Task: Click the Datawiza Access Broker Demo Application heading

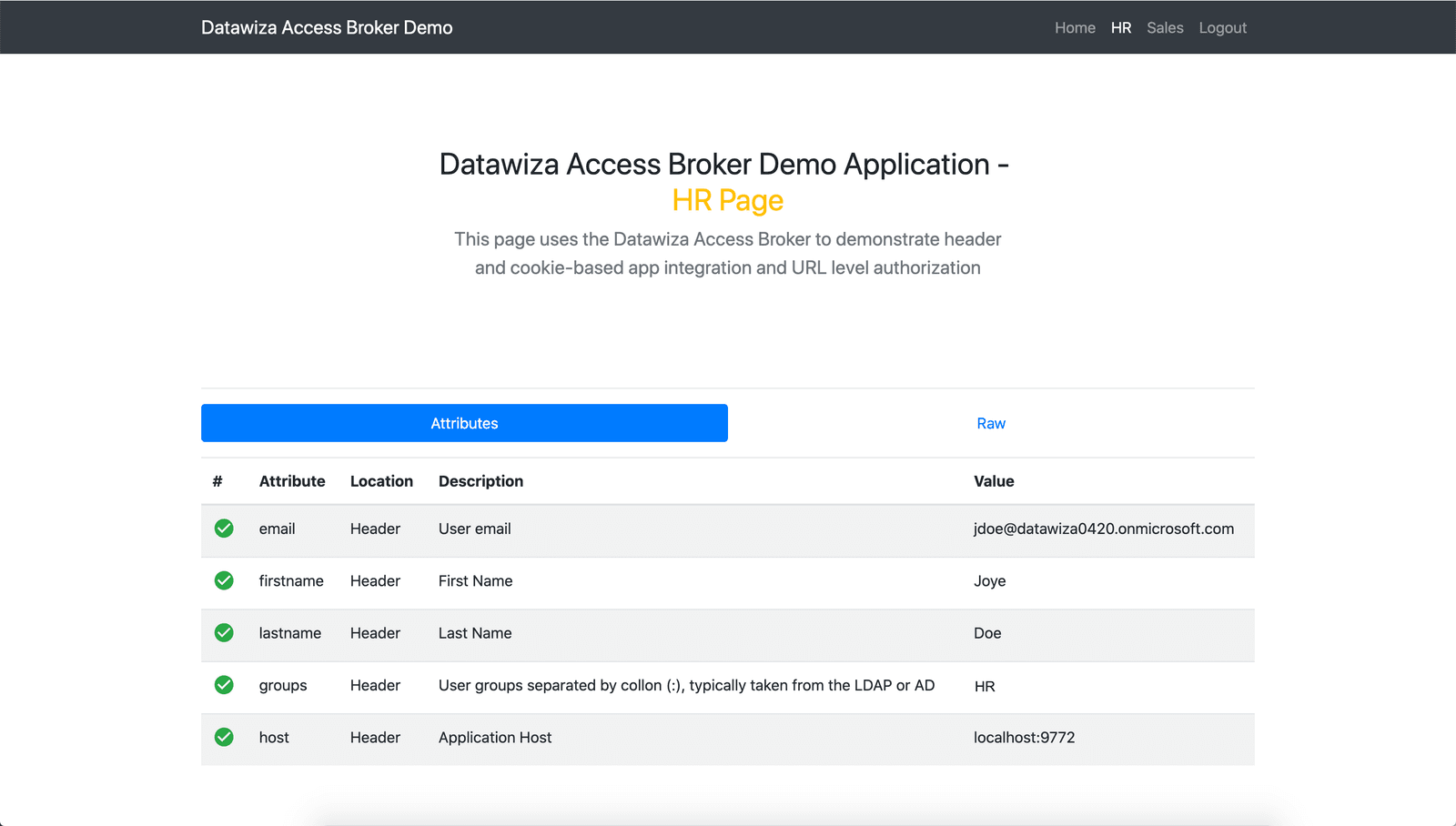Action: [724, 164]
